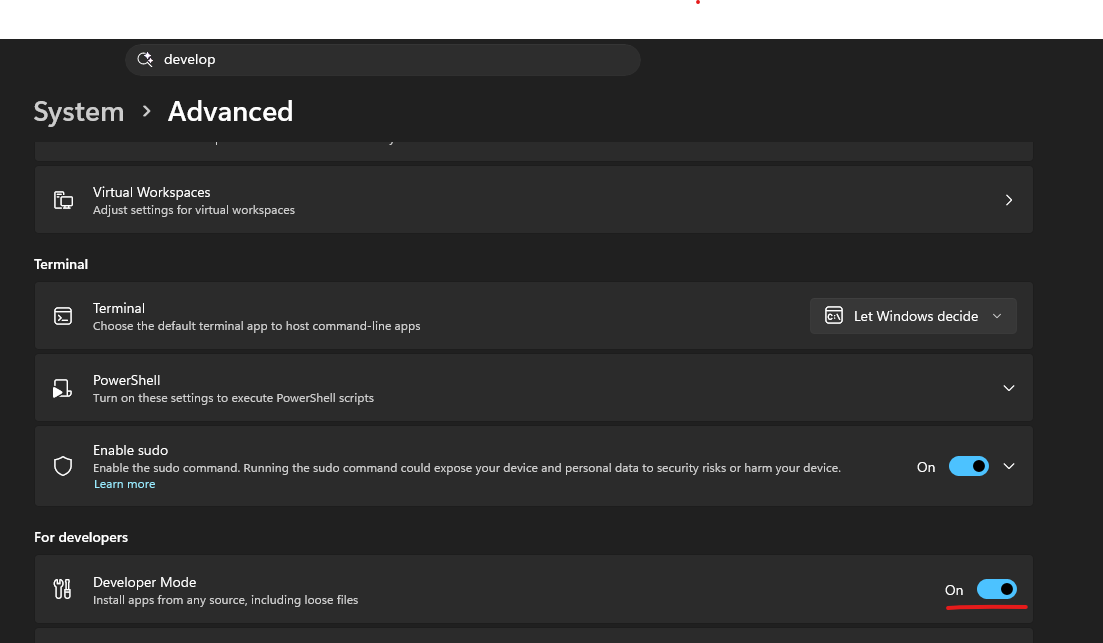Click the PowerShell script icon
Image resolution: width=1103 pixels, height=643 pixels.
pos(63,388)
